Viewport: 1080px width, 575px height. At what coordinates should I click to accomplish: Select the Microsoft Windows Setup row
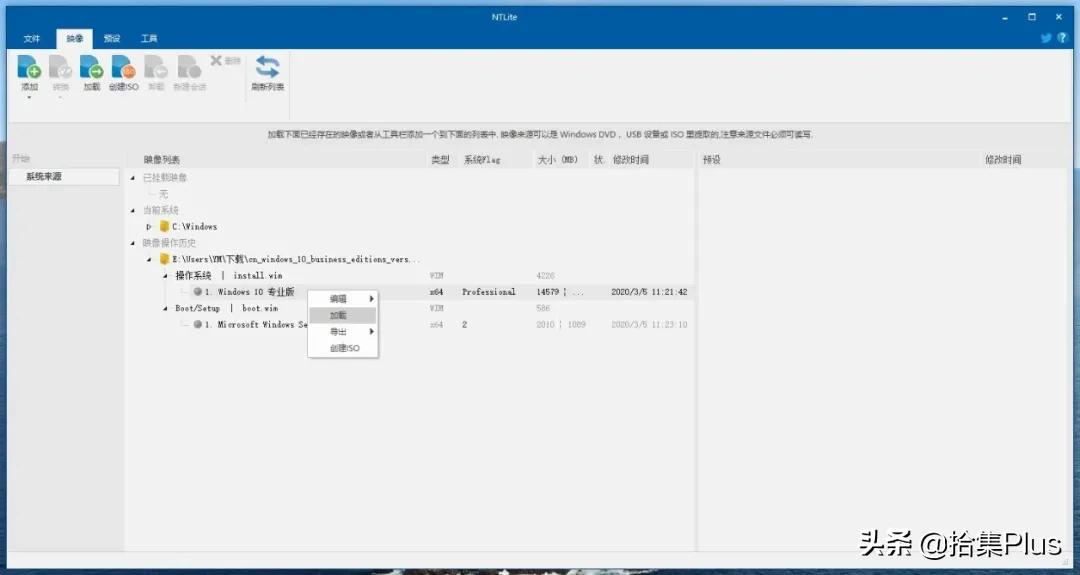pyautogui.click(x=411, y=324)
